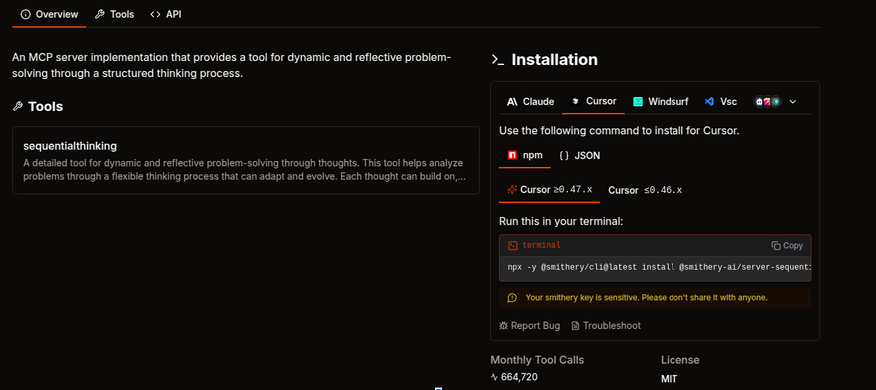Click the teal Windsurf logo icon
The image size is (876, 390).
(x=637, y=102)
